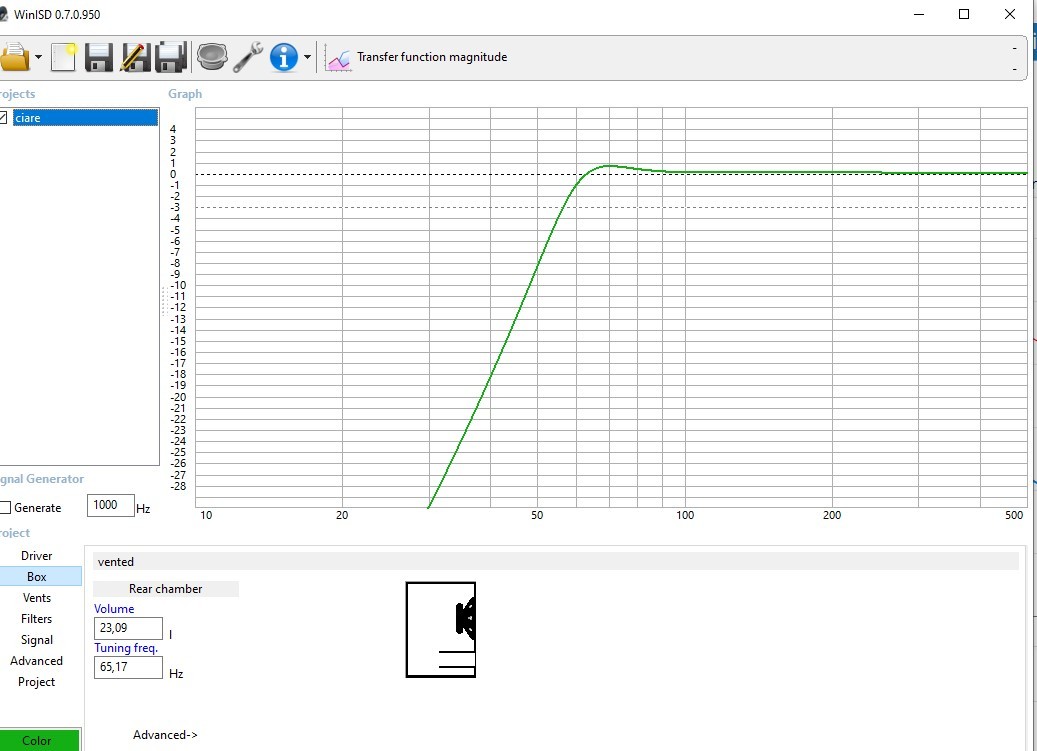Expand the Advanced-> box options

[165, 735]
